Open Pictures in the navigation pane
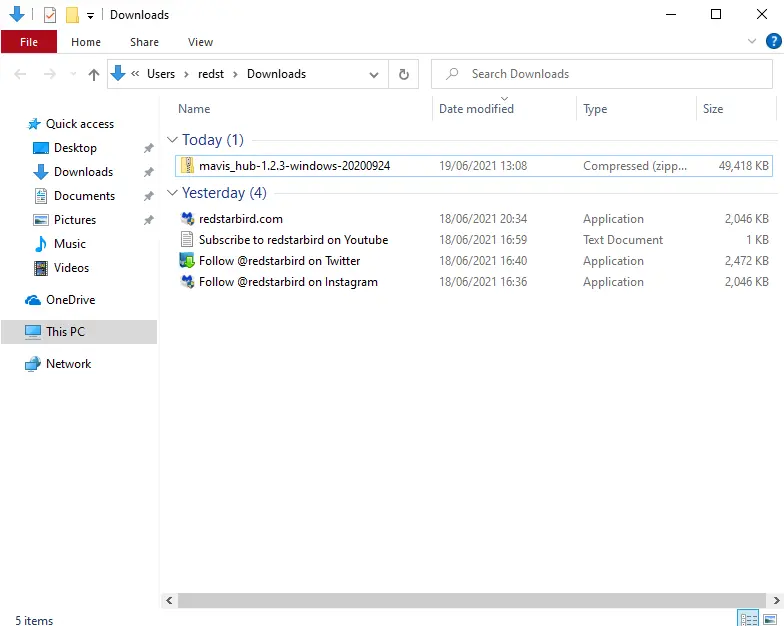Image resolution: width=784 pixels, height=626 pixels. tap(74, 220)
